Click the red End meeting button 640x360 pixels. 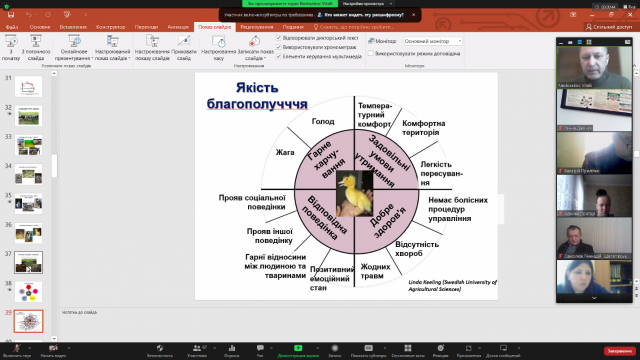pos(620,351)
